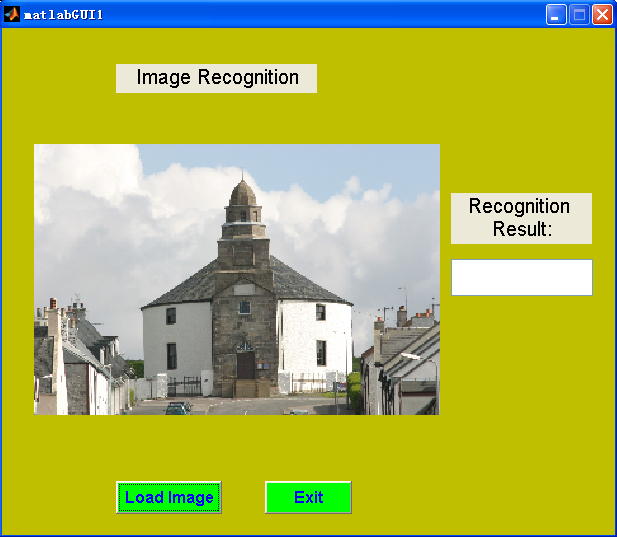
Task: Click the "matlabGUI1" window title text
Action: tap(64, 15)
